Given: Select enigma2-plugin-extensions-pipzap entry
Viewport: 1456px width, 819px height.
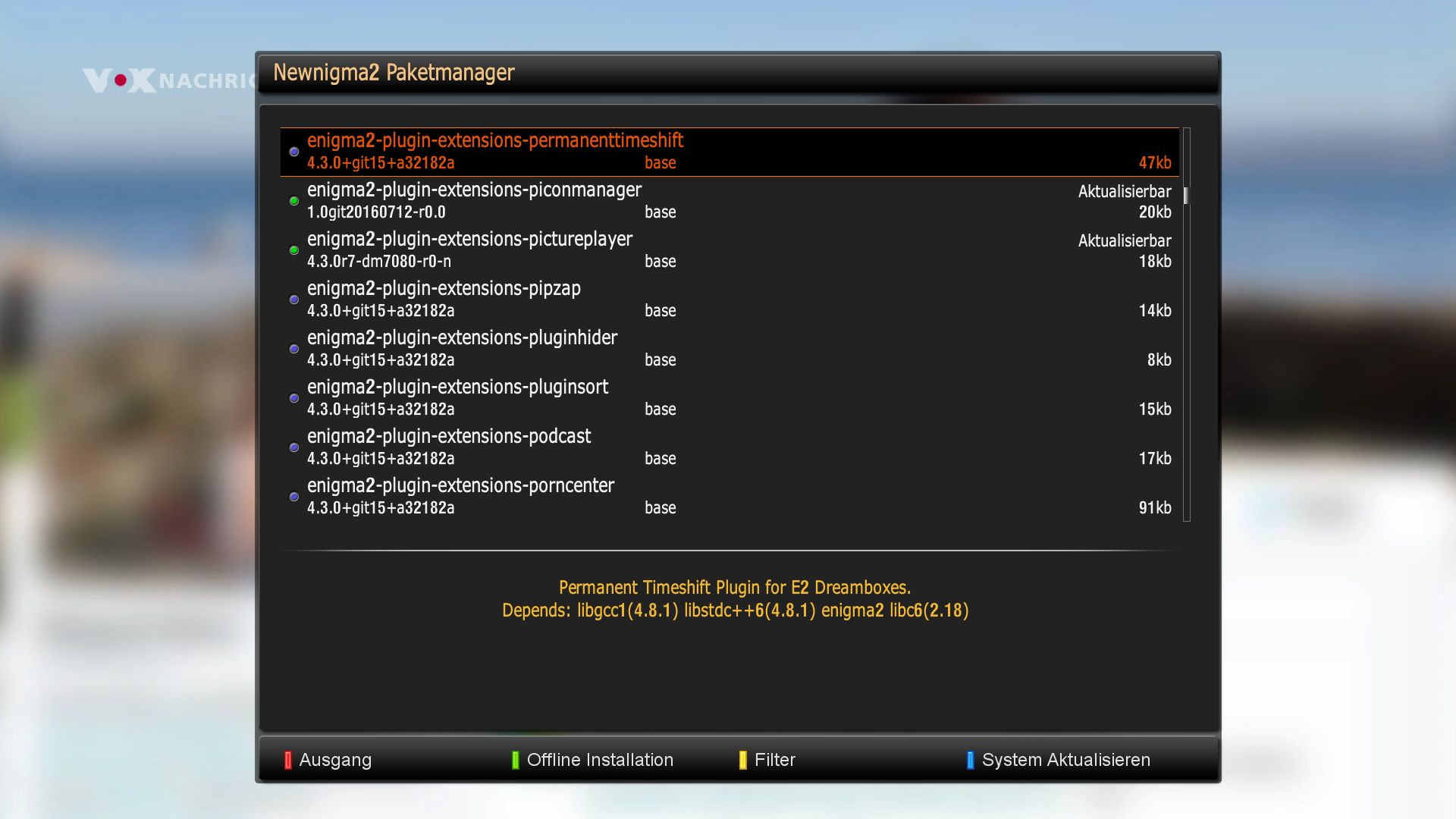Looking at the screenshot, I should (x=730, y=300).
